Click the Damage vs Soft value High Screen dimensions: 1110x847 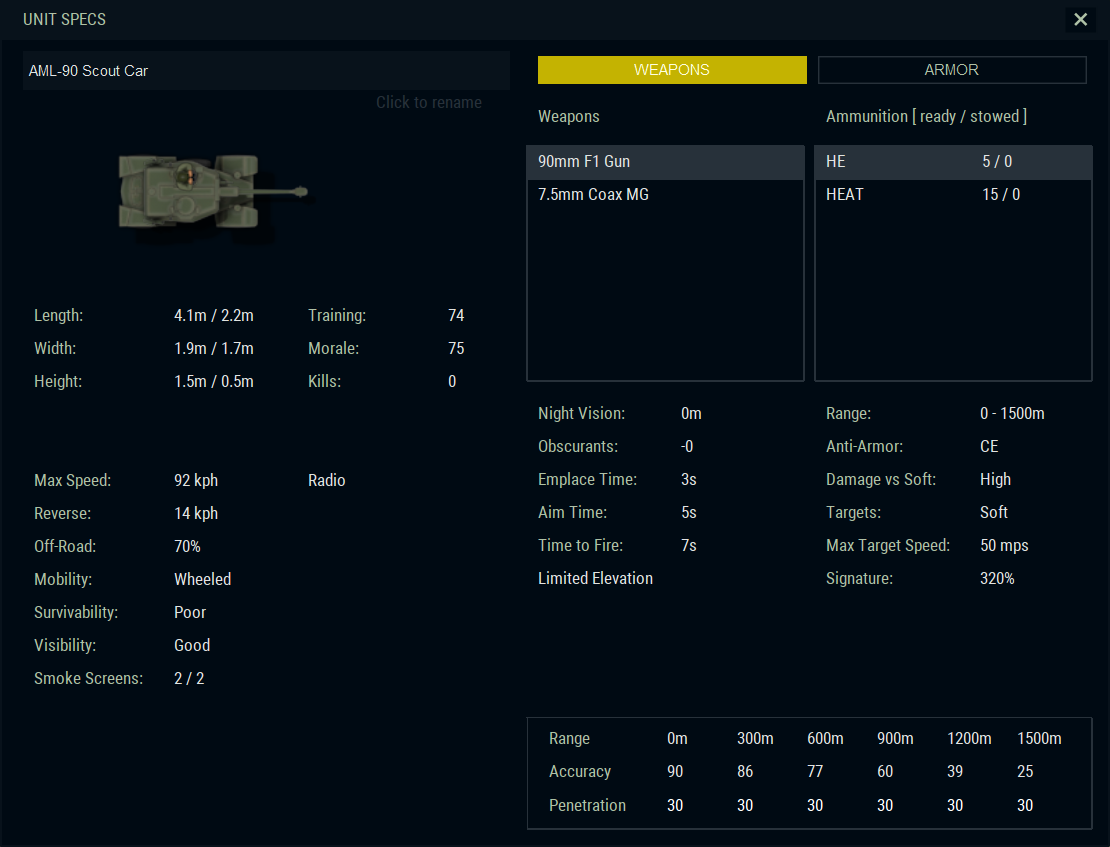[x=995, y=480]
